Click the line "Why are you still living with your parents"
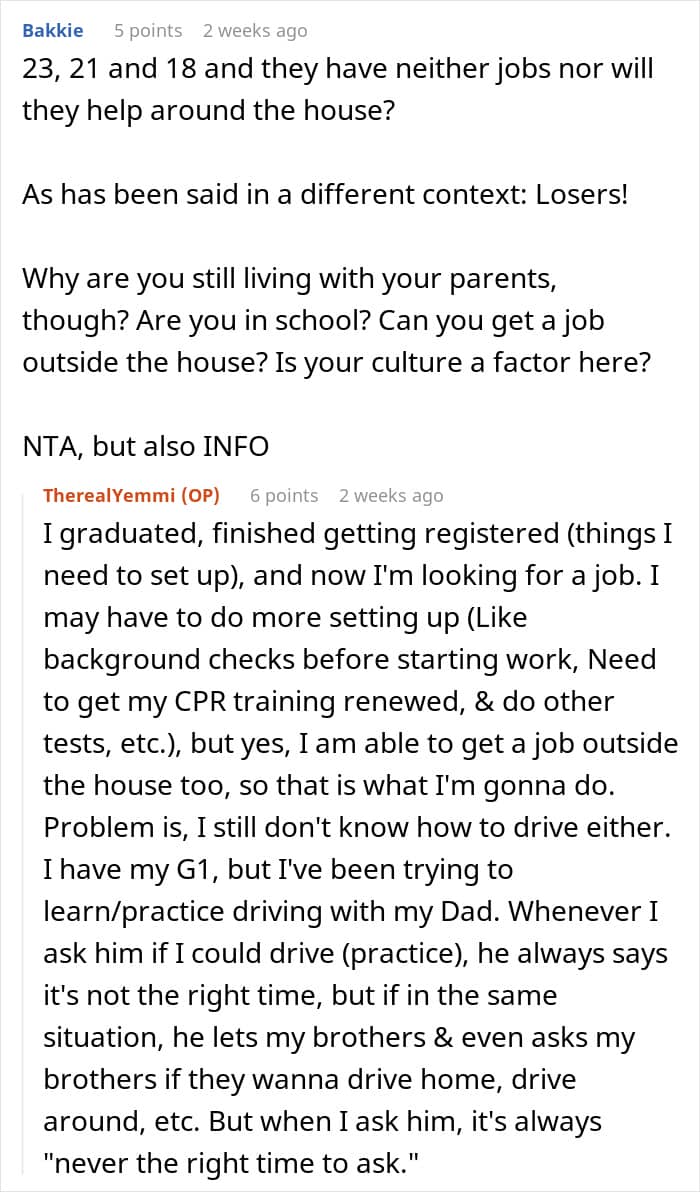This screenshot has width=700, height=1192. click(293, 279)
